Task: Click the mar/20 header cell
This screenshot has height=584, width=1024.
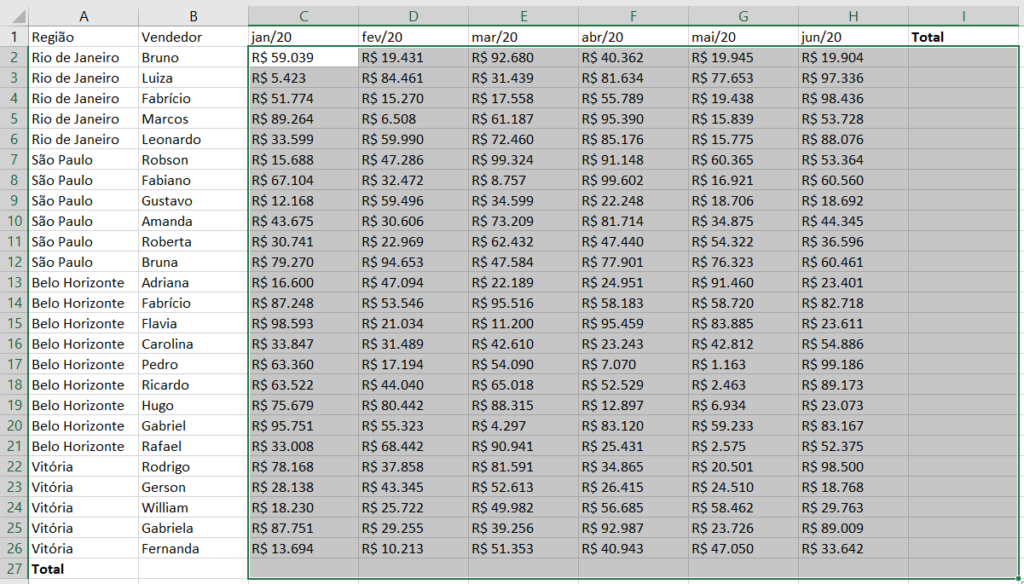Action: (523, 37)
